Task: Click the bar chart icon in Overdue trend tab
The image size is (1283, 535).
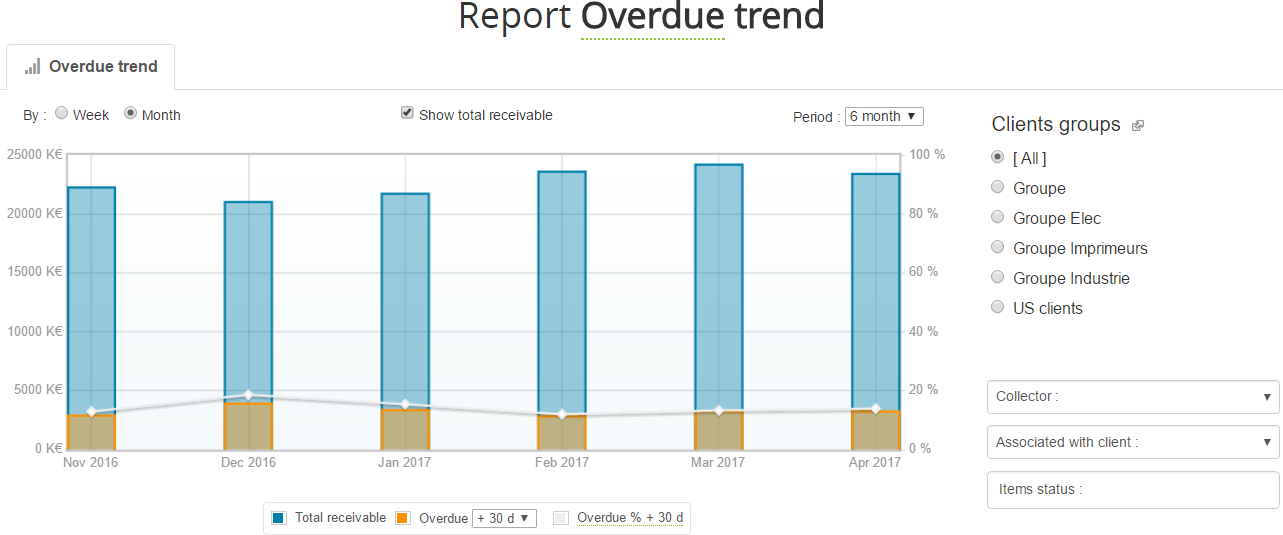Action: point(33,67)
